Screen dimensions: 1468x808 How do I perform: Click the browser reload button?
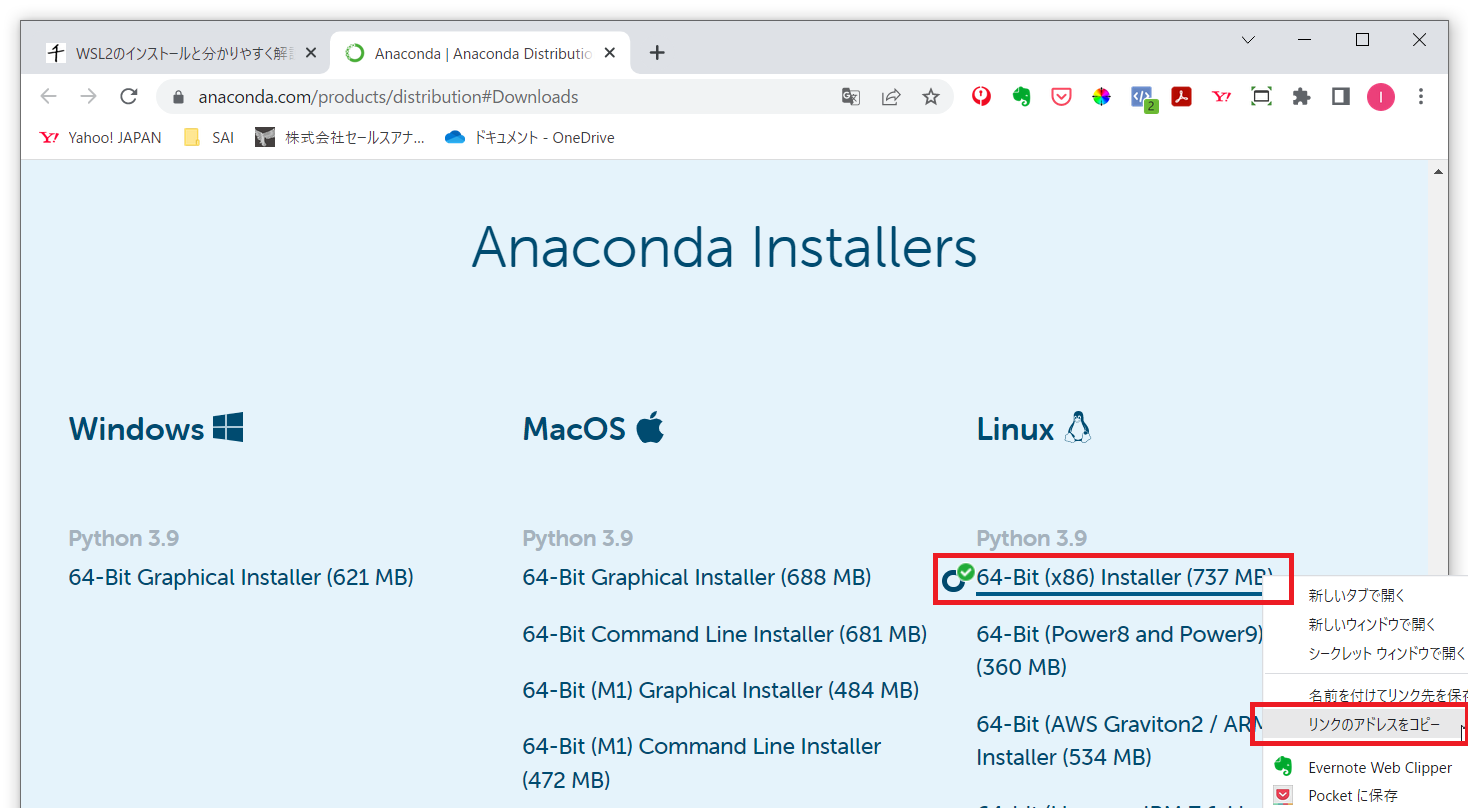tap(128, 97)
